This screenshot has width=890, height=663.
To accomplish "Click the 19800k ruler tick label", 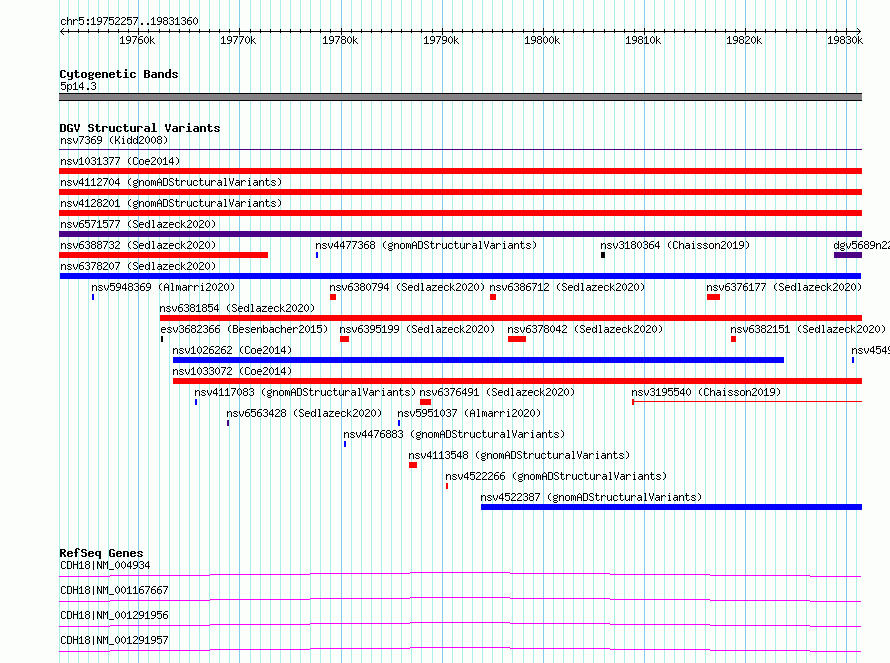I will click(541, 40).
